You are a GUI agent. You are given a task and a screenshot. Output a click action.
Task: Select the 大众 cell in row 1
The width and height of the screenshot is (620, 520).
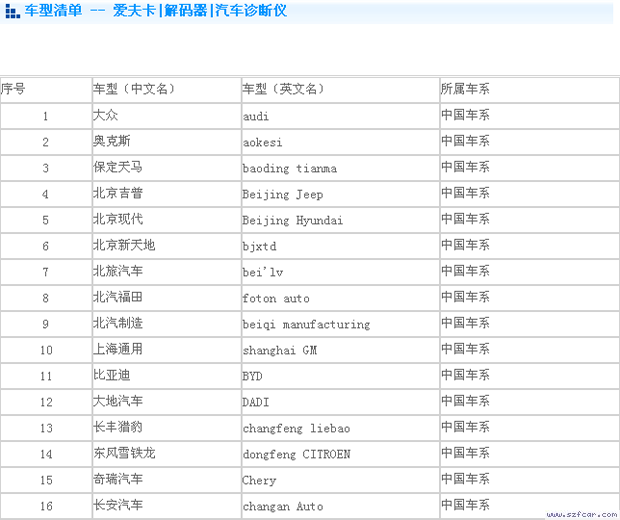click(x=105, y=116)
